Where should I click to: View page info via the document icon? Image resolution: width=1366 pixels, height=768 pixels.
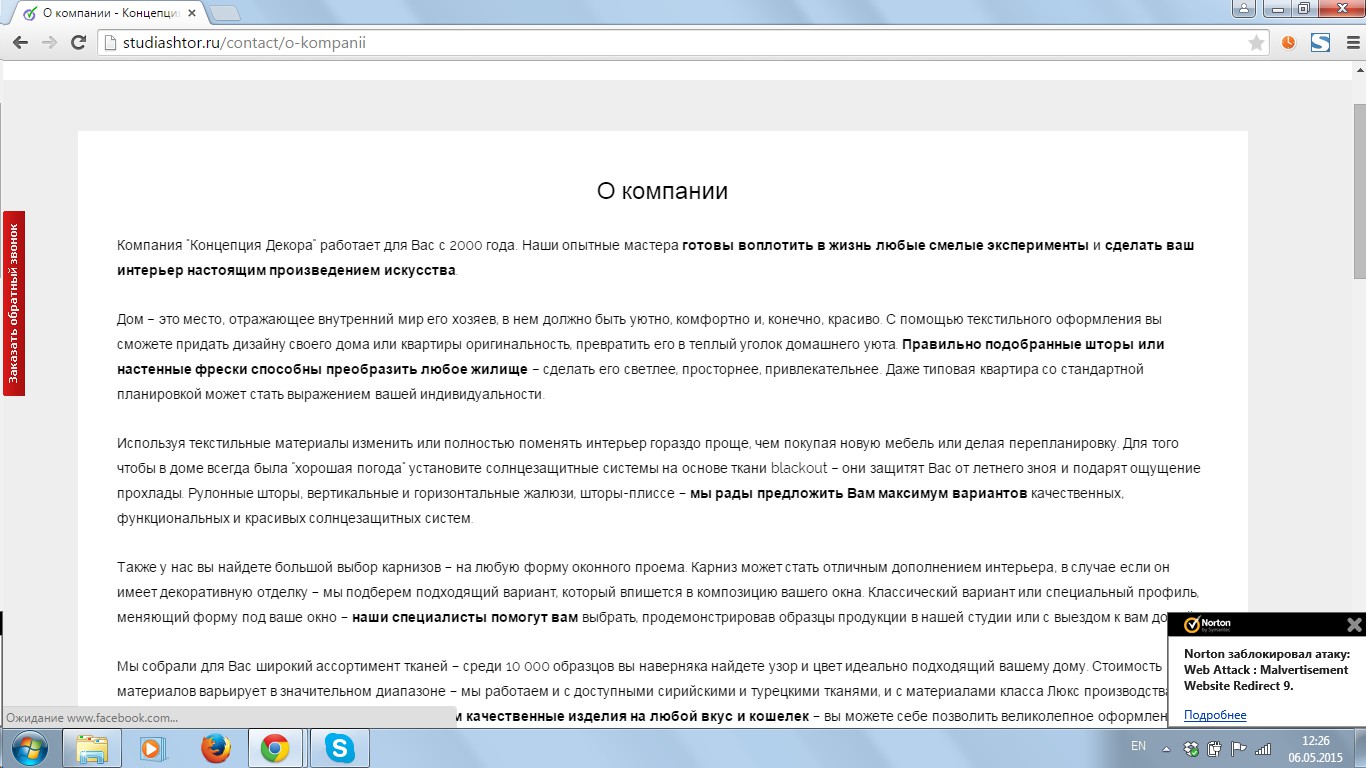109,43
